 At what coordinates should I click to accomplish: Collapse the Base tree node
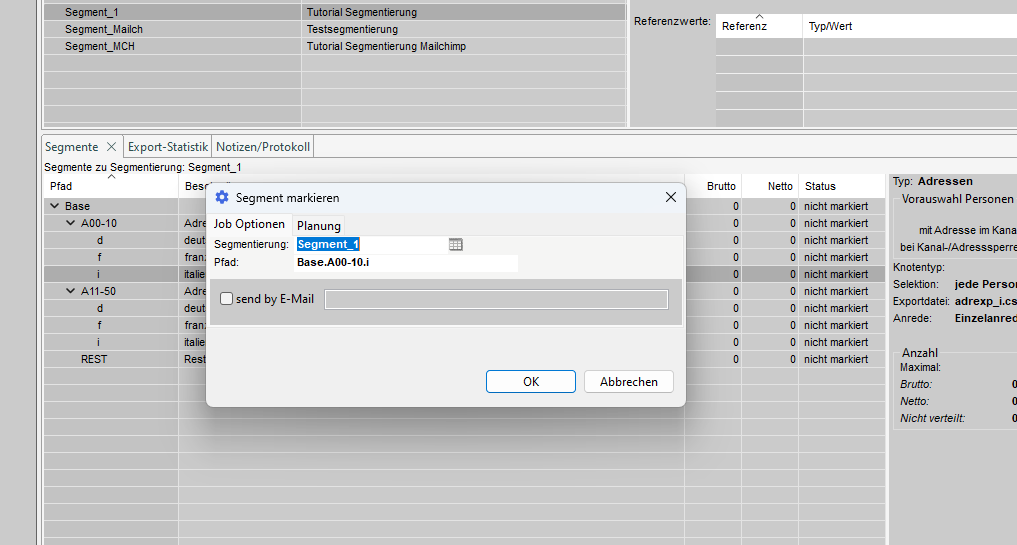pos(54,206)
